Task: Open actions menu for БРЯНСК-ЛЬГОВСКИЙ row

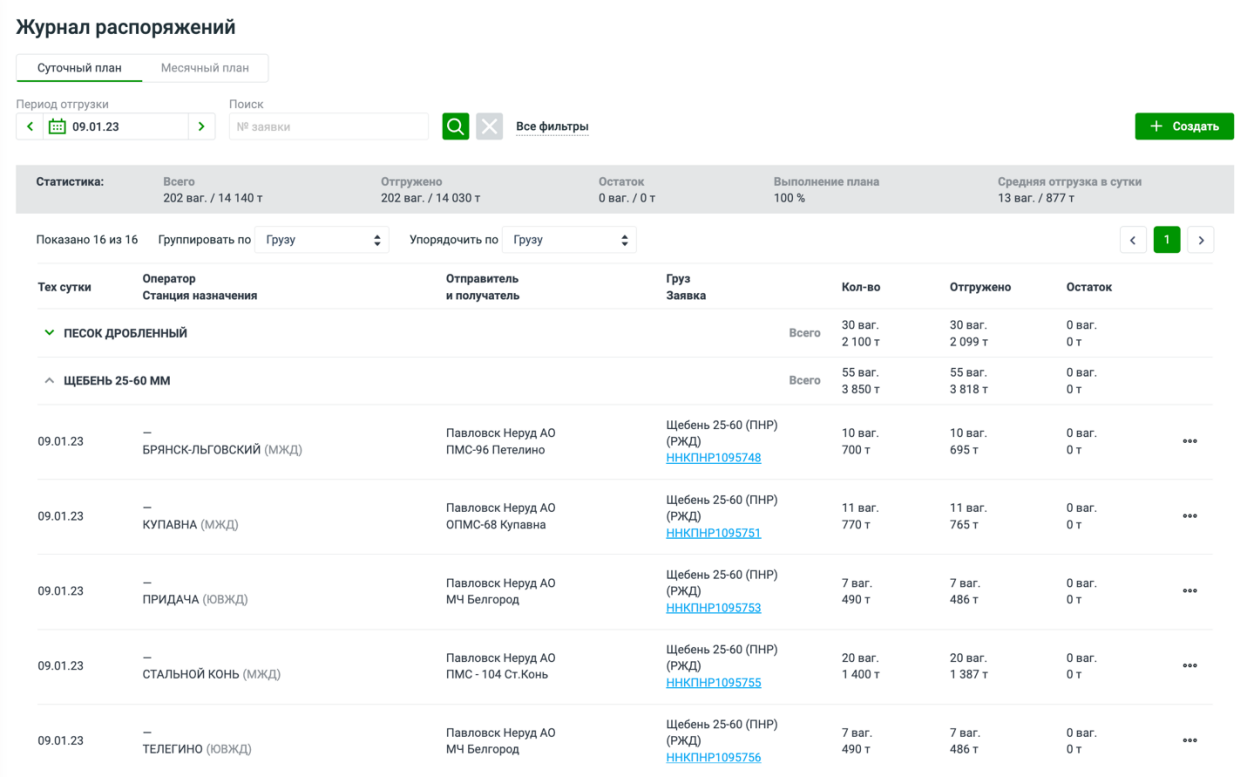Action: click(x=1189, y=441)
